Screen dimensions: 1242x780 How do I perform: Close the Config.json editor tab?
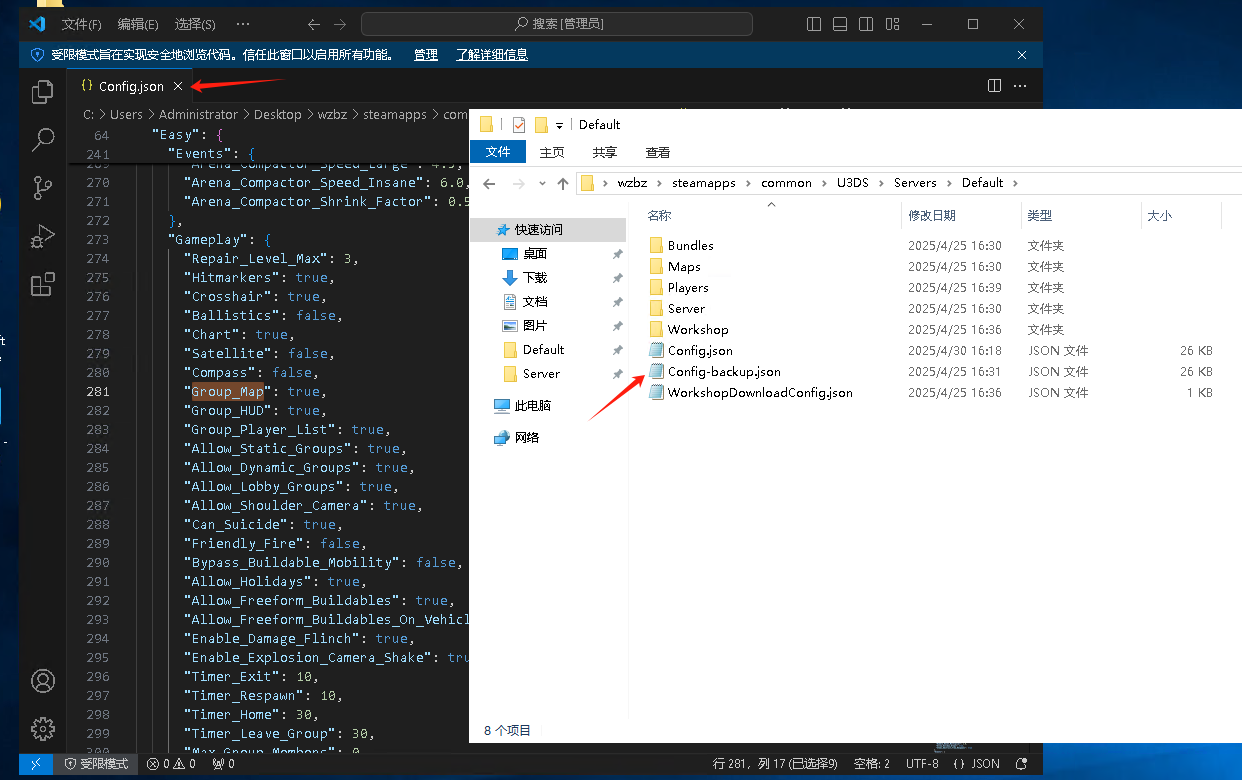[x=178, y=87]
